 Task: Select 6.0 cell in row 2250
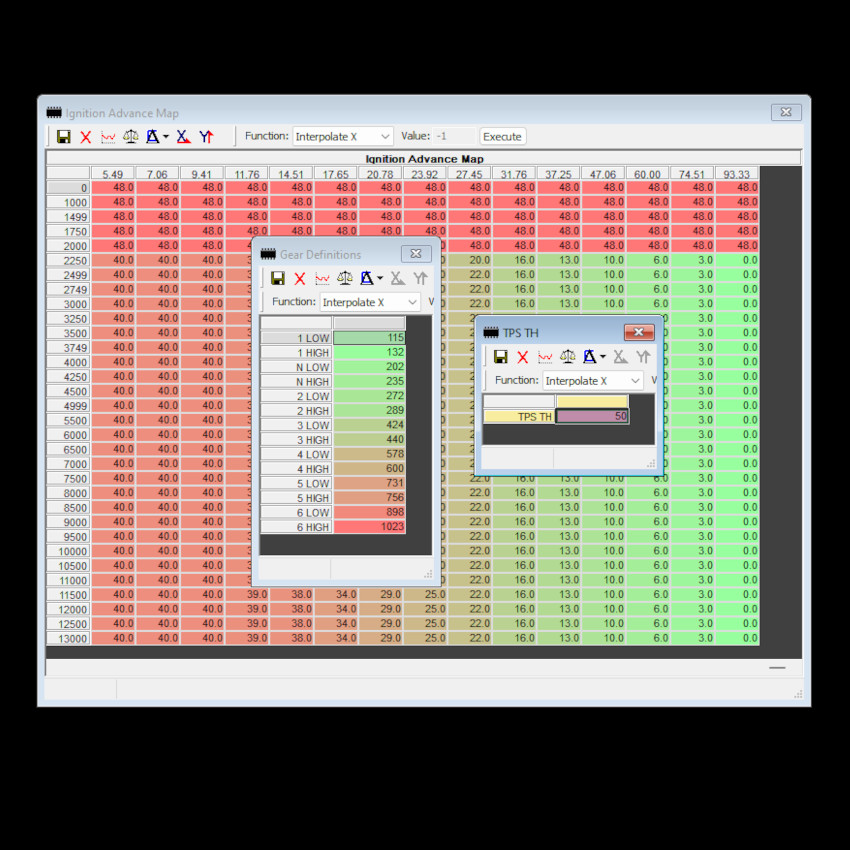(648, 260)
